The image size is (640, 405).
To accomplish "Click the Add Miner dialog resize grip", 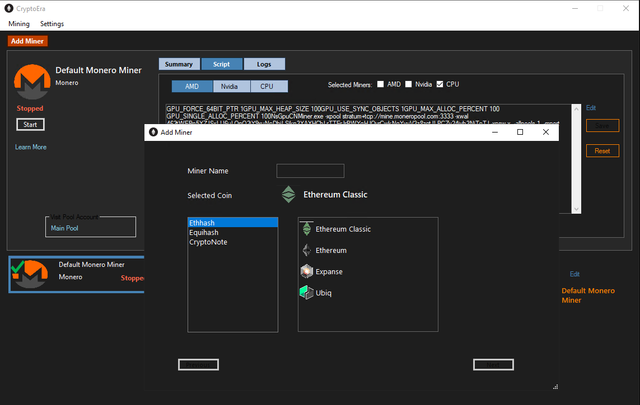I will 555,386.
